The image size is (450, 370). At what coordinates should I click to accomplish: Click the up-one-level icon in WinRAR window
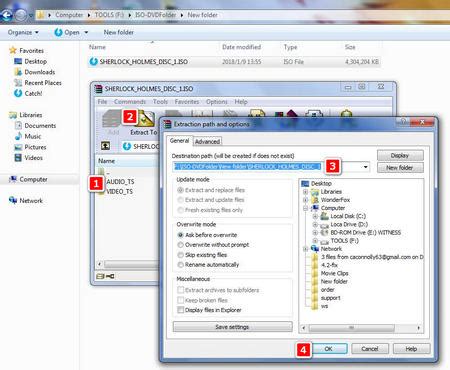coord(105,146)
